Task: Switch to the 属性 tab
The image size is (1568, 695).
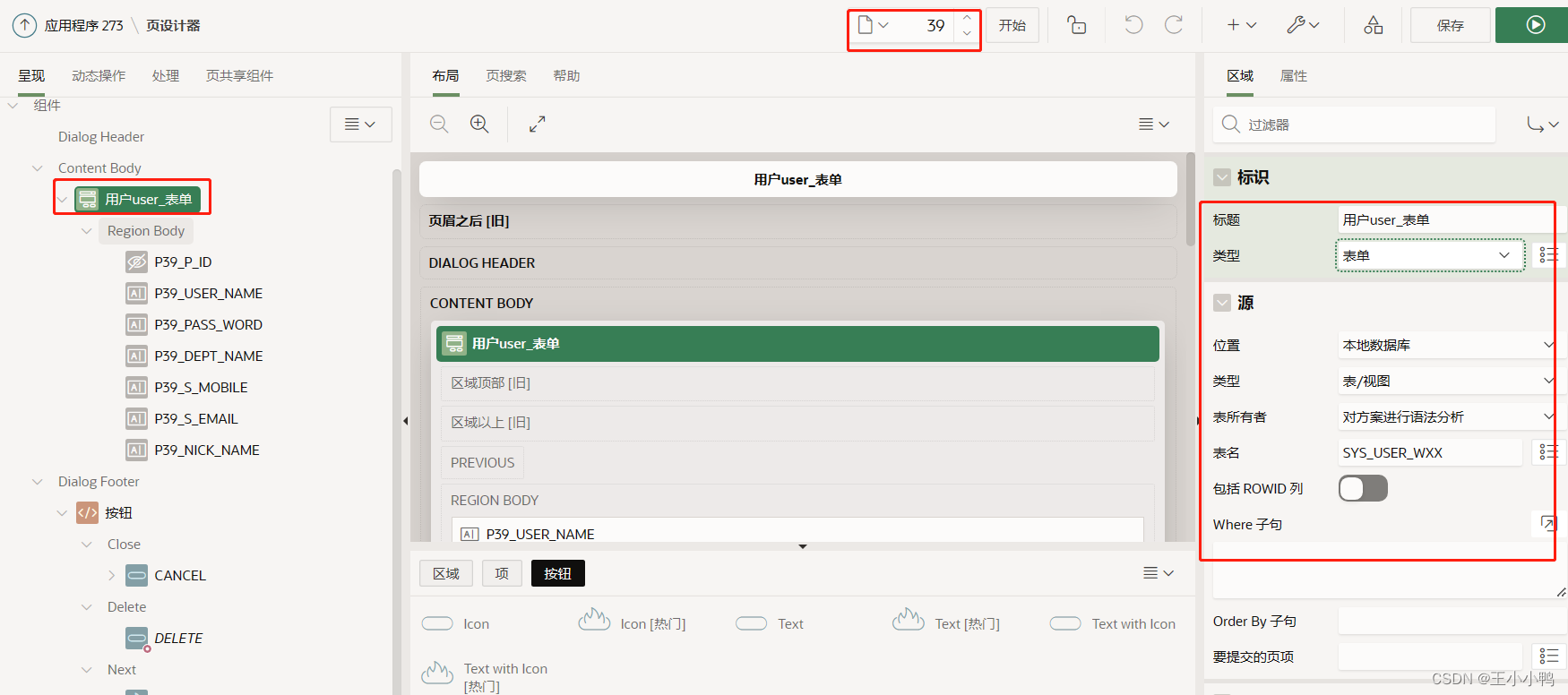Action: 1294,76
